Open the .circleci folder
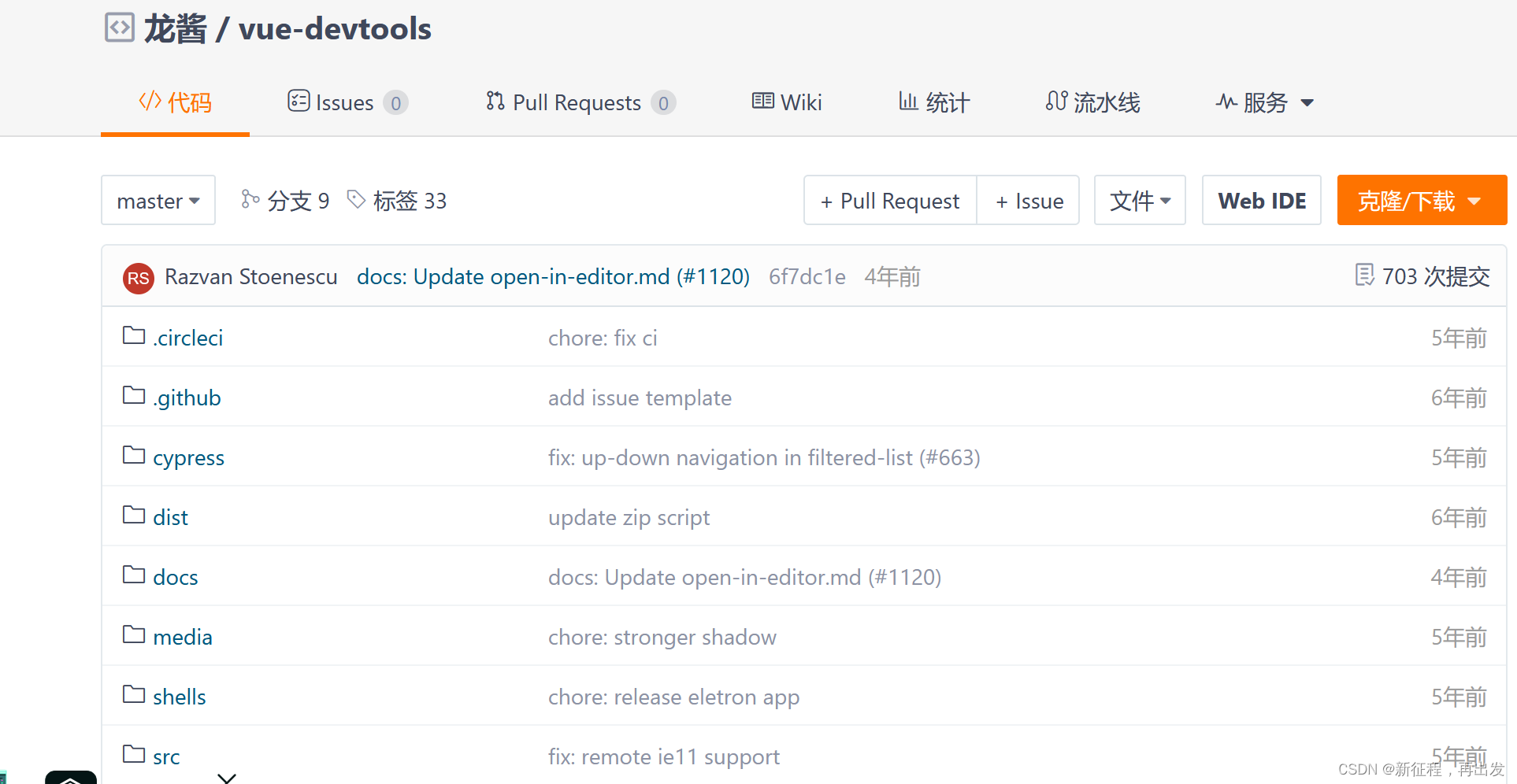 click(x=188, y=338)
